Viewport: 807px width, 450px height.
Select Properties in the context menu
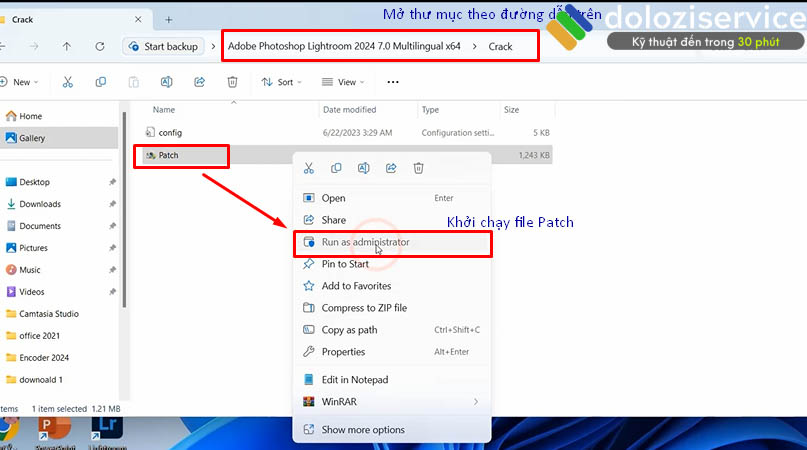[343, 352]
